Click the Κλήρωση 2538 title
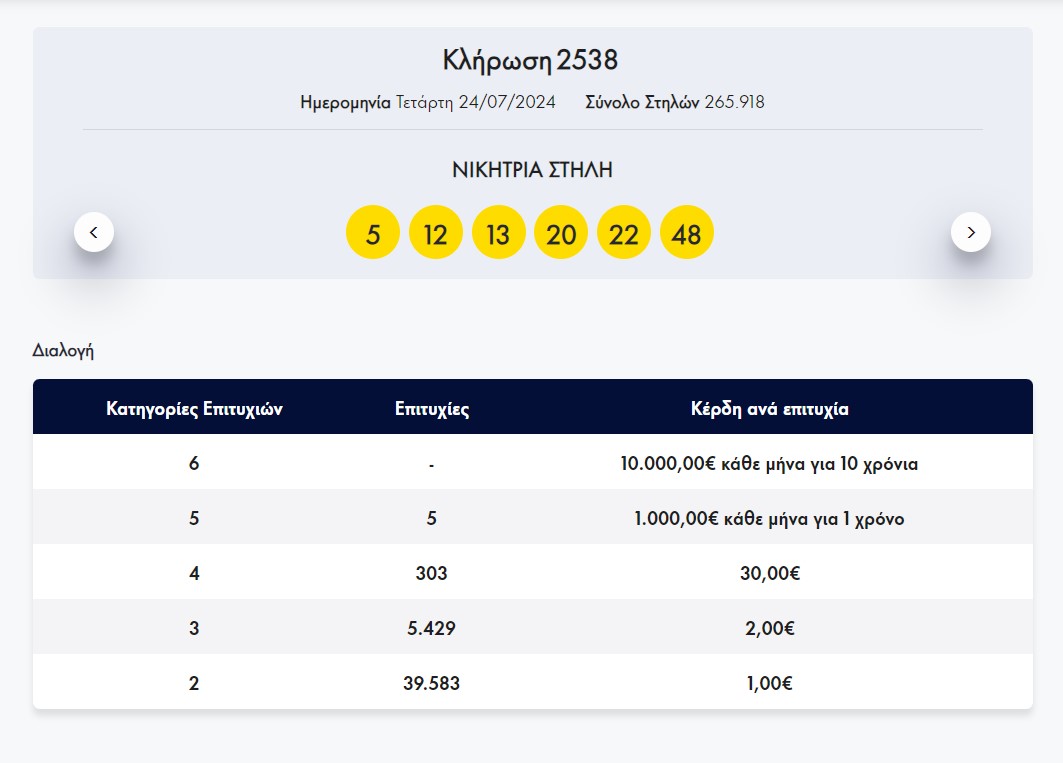This screenshot has width=1063, height=763. [531, 60]
